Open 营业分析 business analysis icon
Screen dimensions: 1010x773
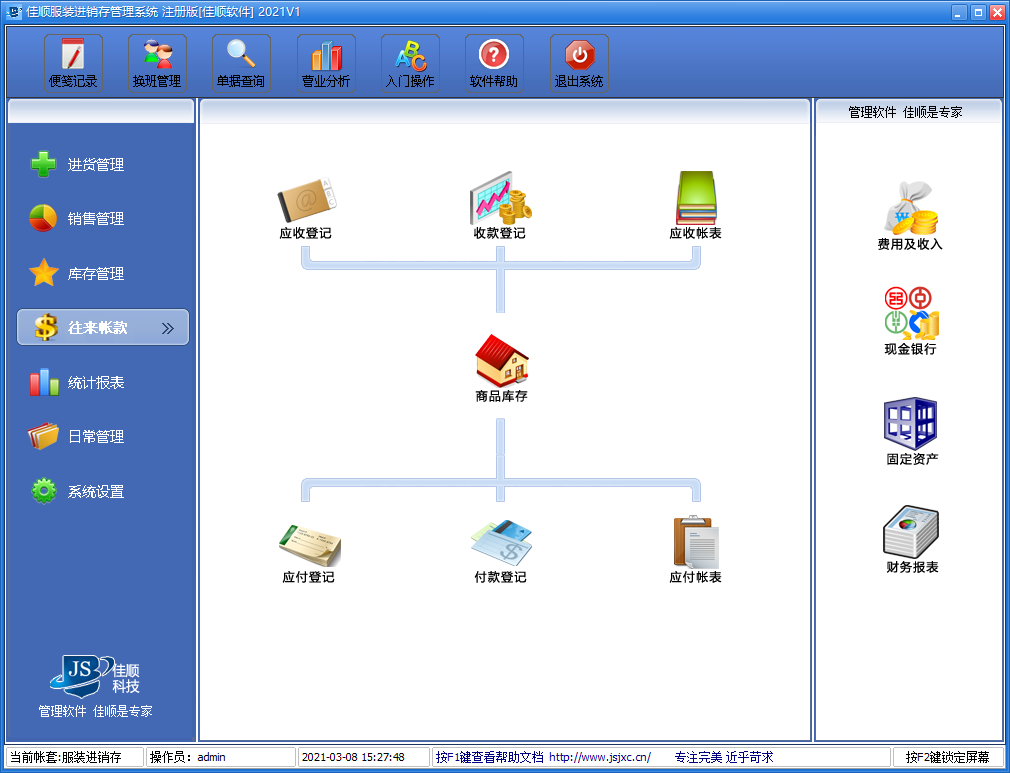(326, 63)
